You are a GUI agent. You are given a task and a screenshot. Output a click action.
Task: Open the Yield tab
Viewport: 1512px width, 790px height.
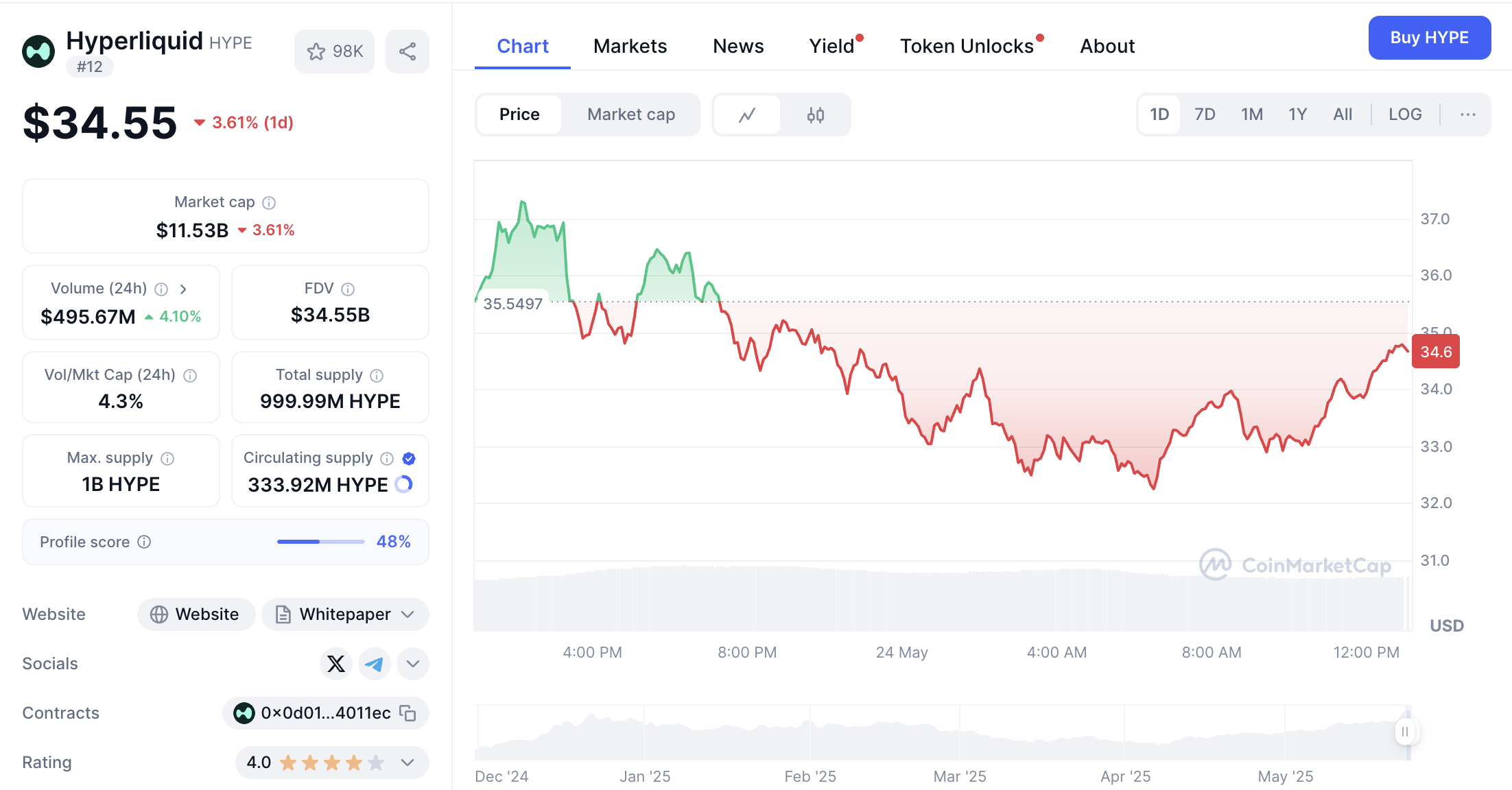coord(831,46)
